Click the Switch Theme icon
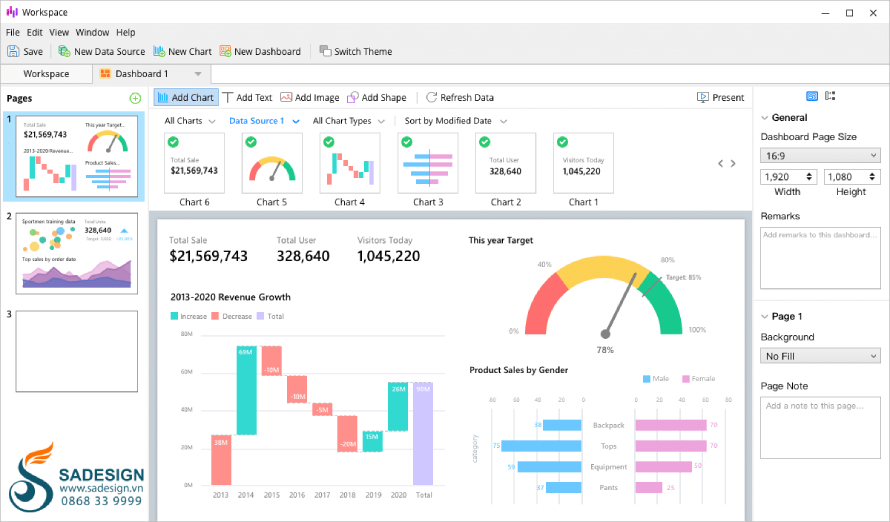Viewport: 890px width, 522px height. pyautogui.click(x=325, y=51)
